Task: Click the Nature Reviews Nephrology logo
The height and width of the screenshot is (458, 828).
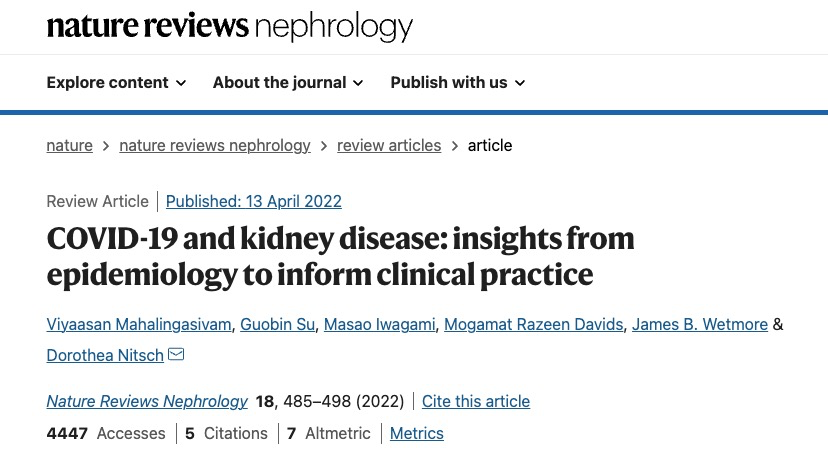Action: (229, 27)
